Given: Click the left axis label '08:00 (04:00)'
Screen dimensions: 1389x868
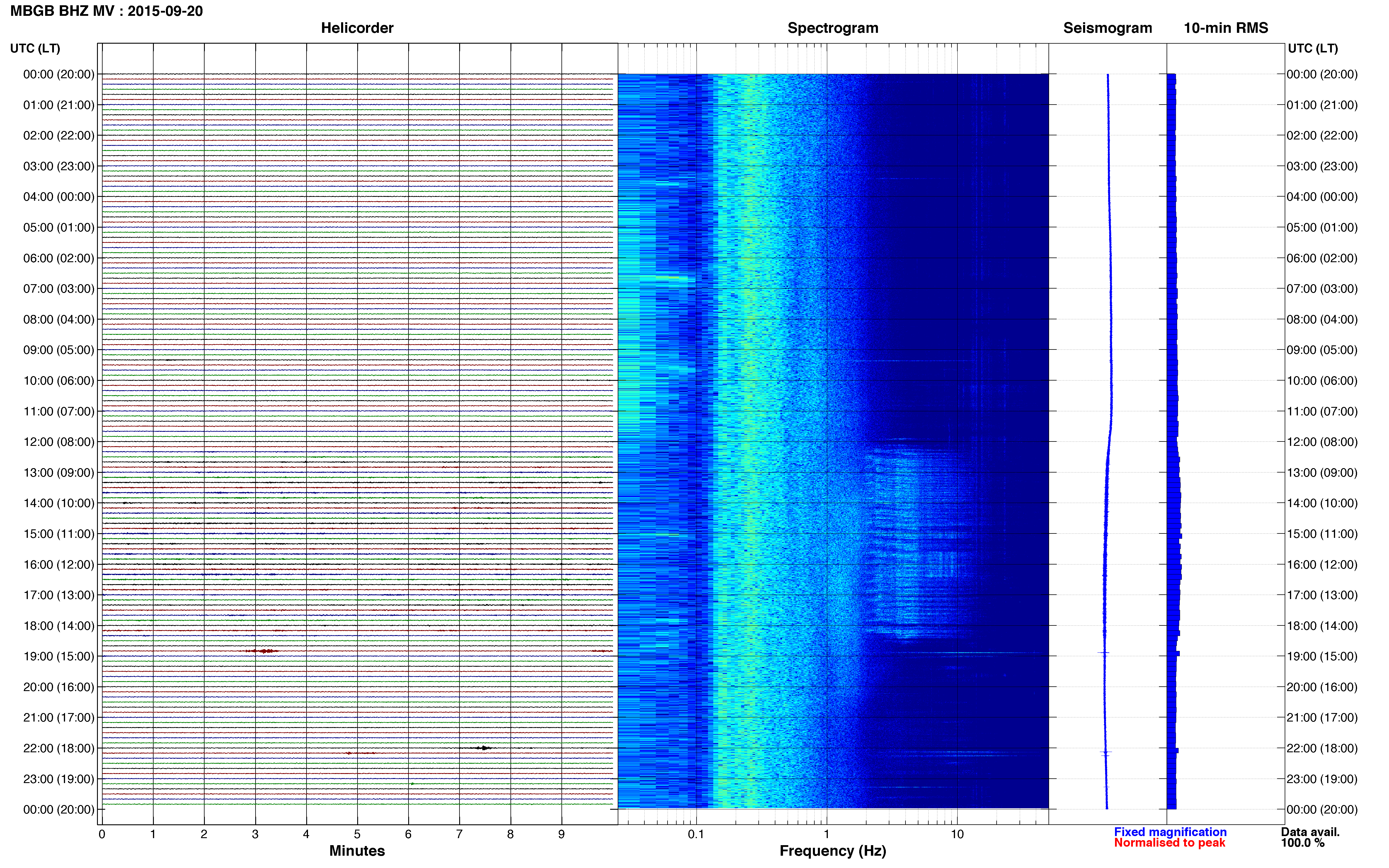Looking at the screenshot, I should [59, 319].
